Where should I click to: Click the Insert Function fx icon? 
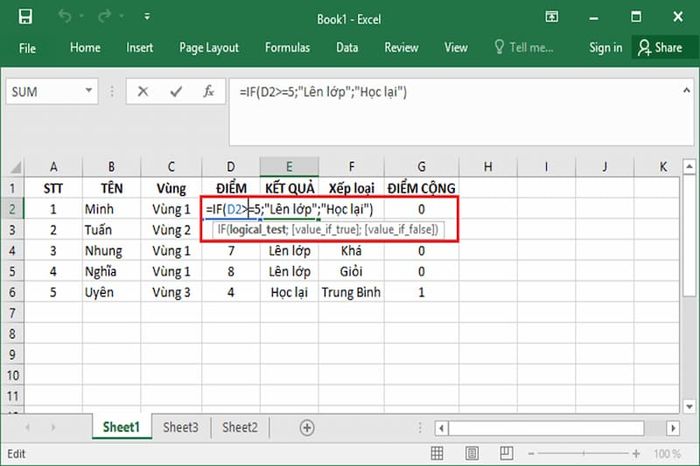tap(208, 92)
